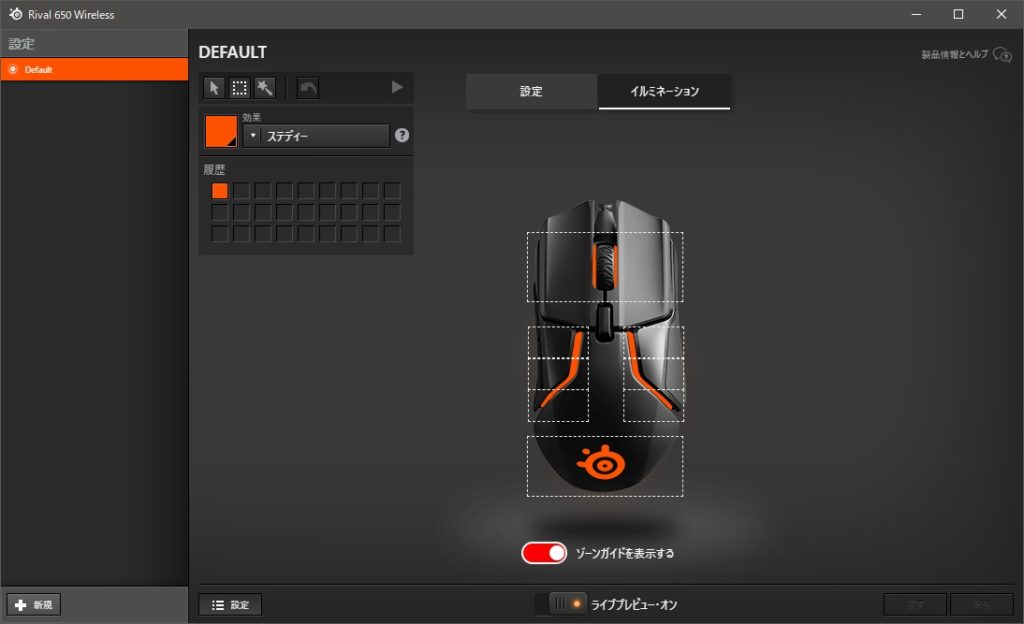Expand the large orange color picker swatch
This screenshot has height=624, width=1024.
tap(221, 131)
